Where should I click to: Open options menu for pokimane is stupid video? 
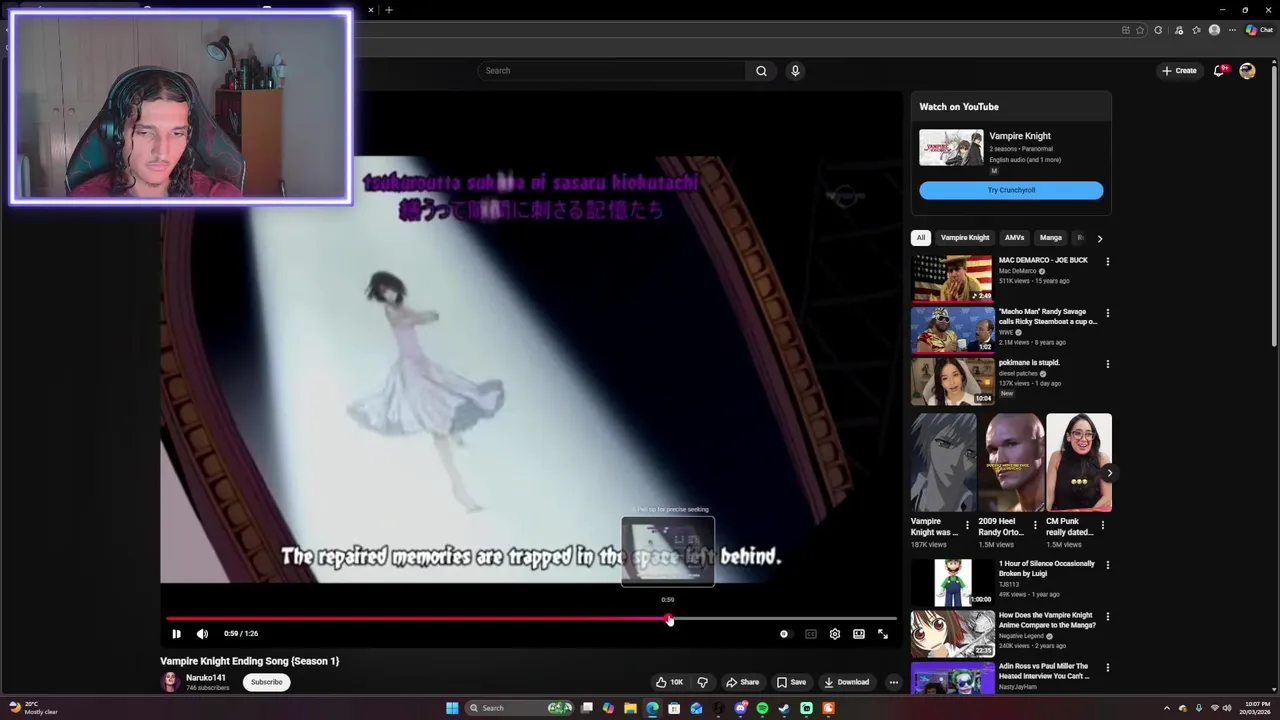click(1107, 364)
